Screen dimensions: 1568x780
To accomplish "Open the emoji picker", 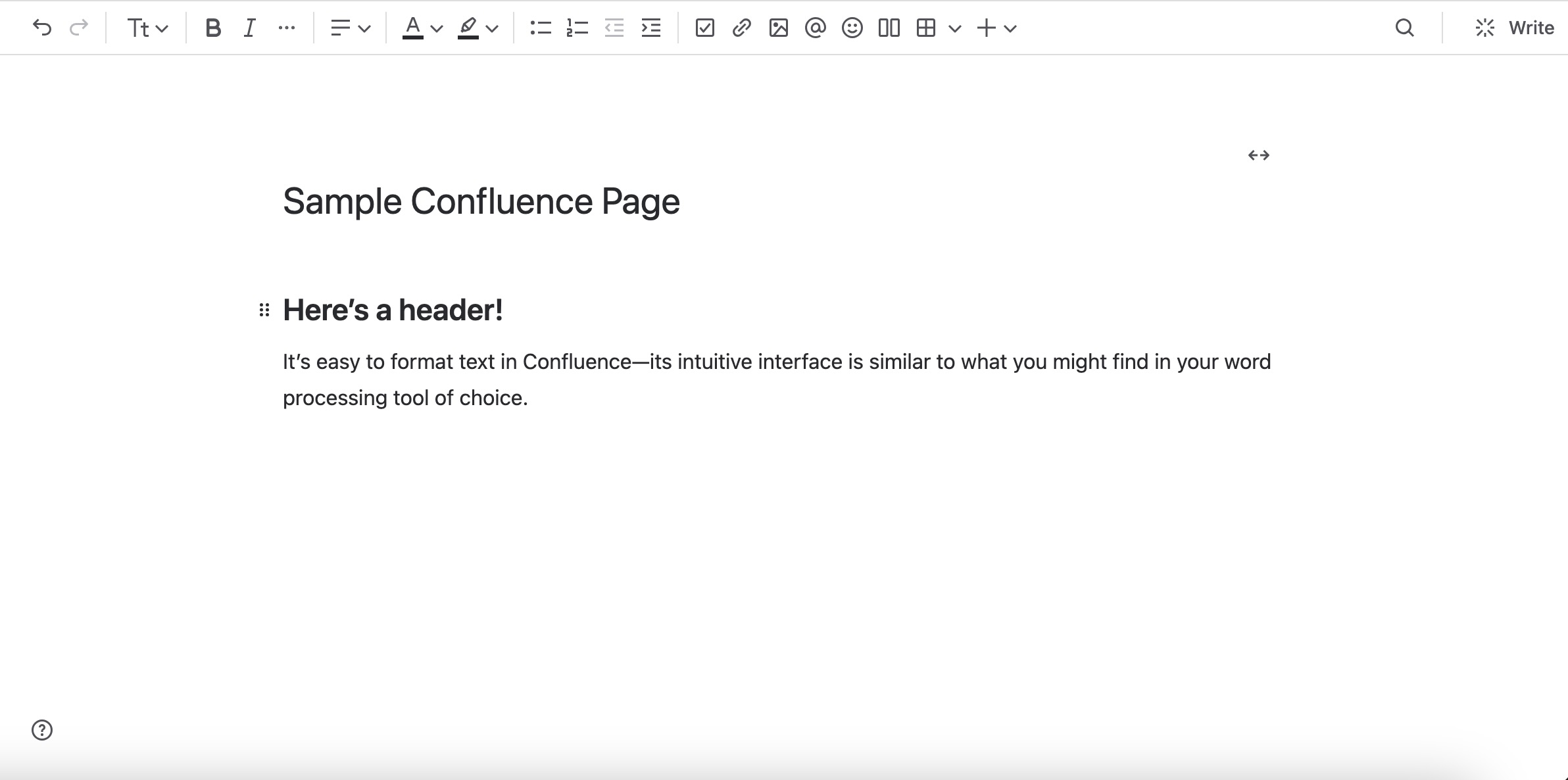I will 852,28.
